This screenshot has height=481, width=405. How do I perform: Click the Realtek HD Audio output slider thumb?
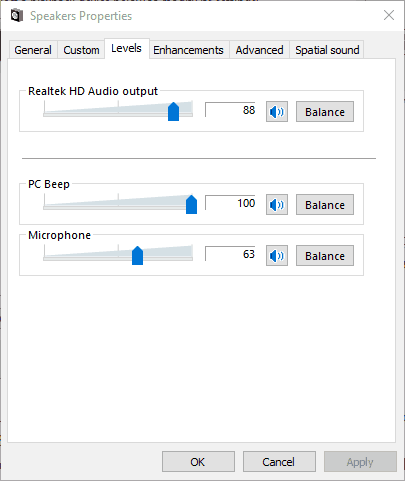[x=173, y=112]
